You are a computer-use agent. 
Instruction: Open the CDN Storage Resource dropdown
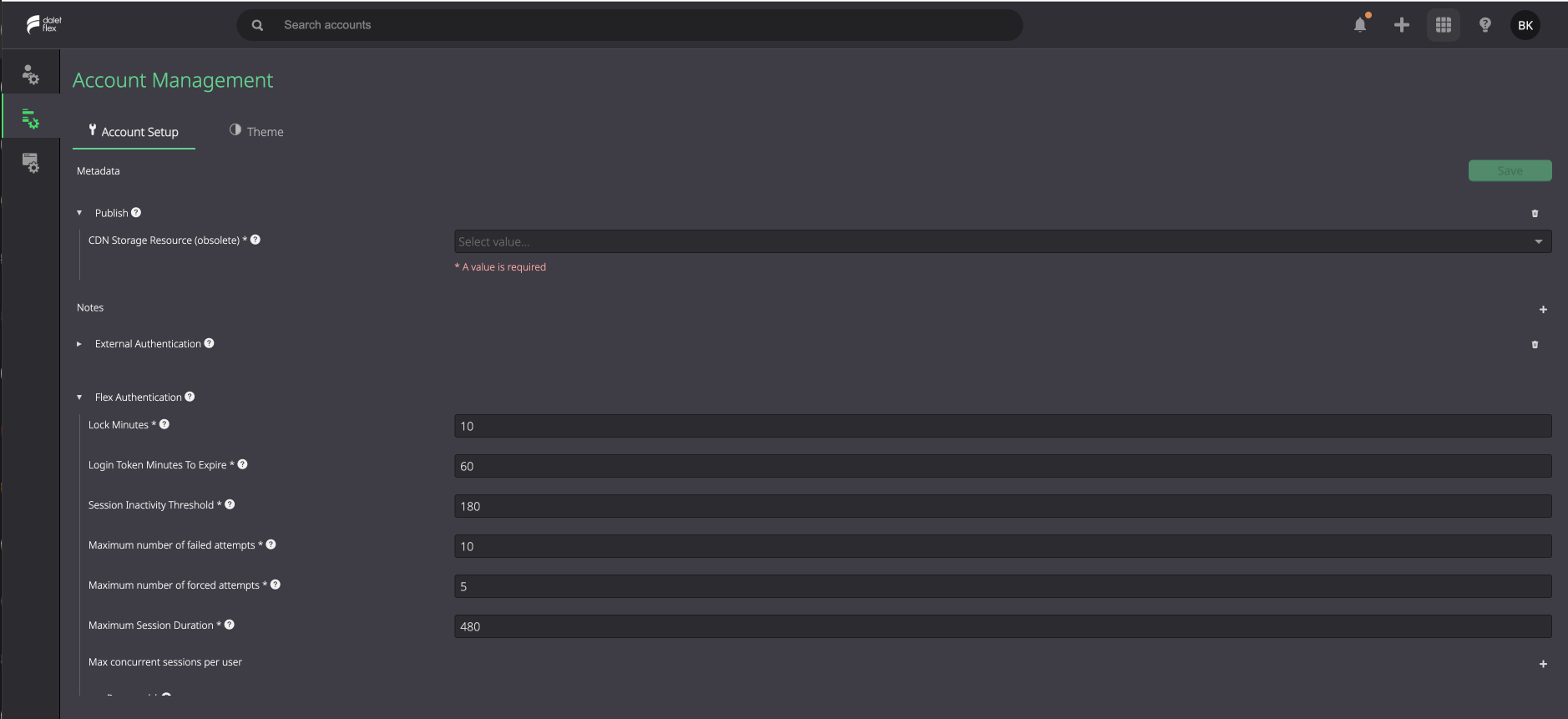coord(1003,241)
